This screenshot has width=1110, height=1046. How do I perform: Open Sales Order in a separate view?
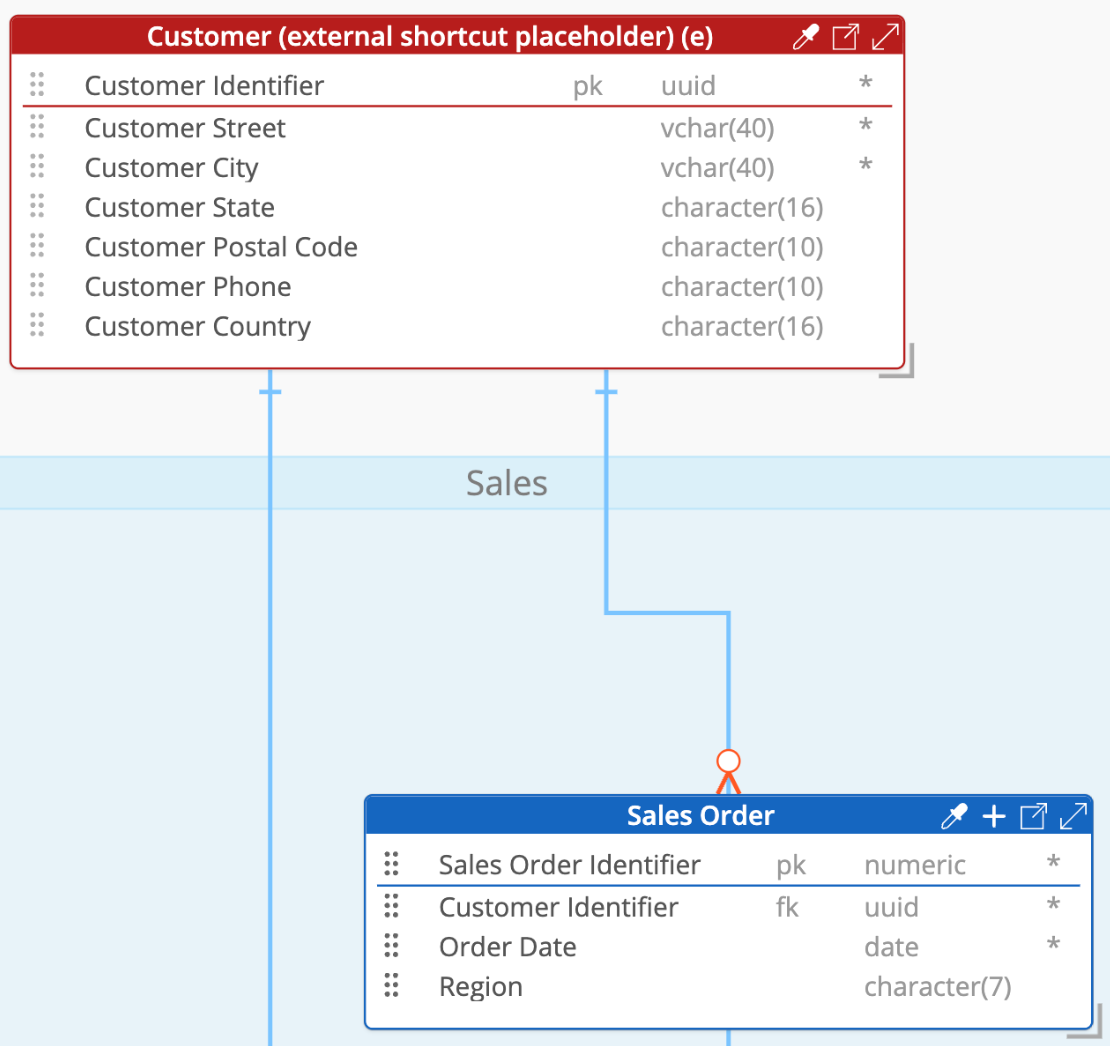click(x=1033, y=816)
